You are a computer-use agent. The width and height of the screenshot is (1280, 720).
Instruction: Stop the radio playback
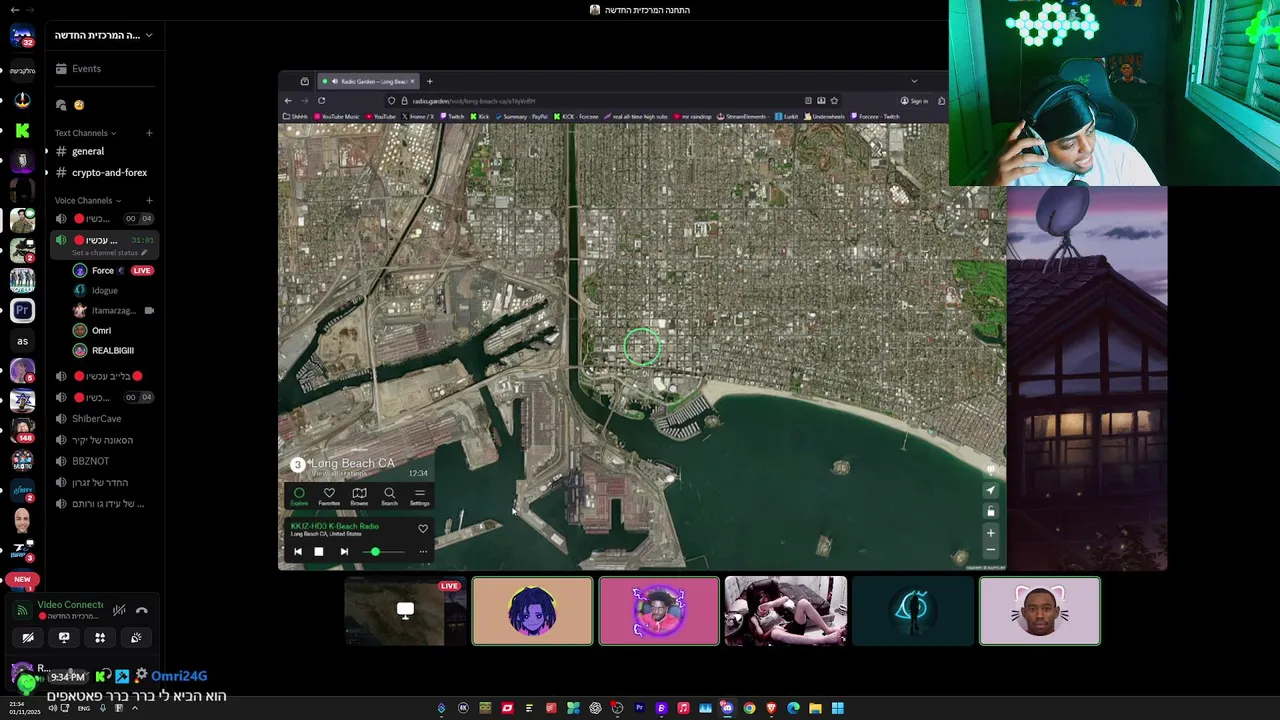click(x=319, y=552)
